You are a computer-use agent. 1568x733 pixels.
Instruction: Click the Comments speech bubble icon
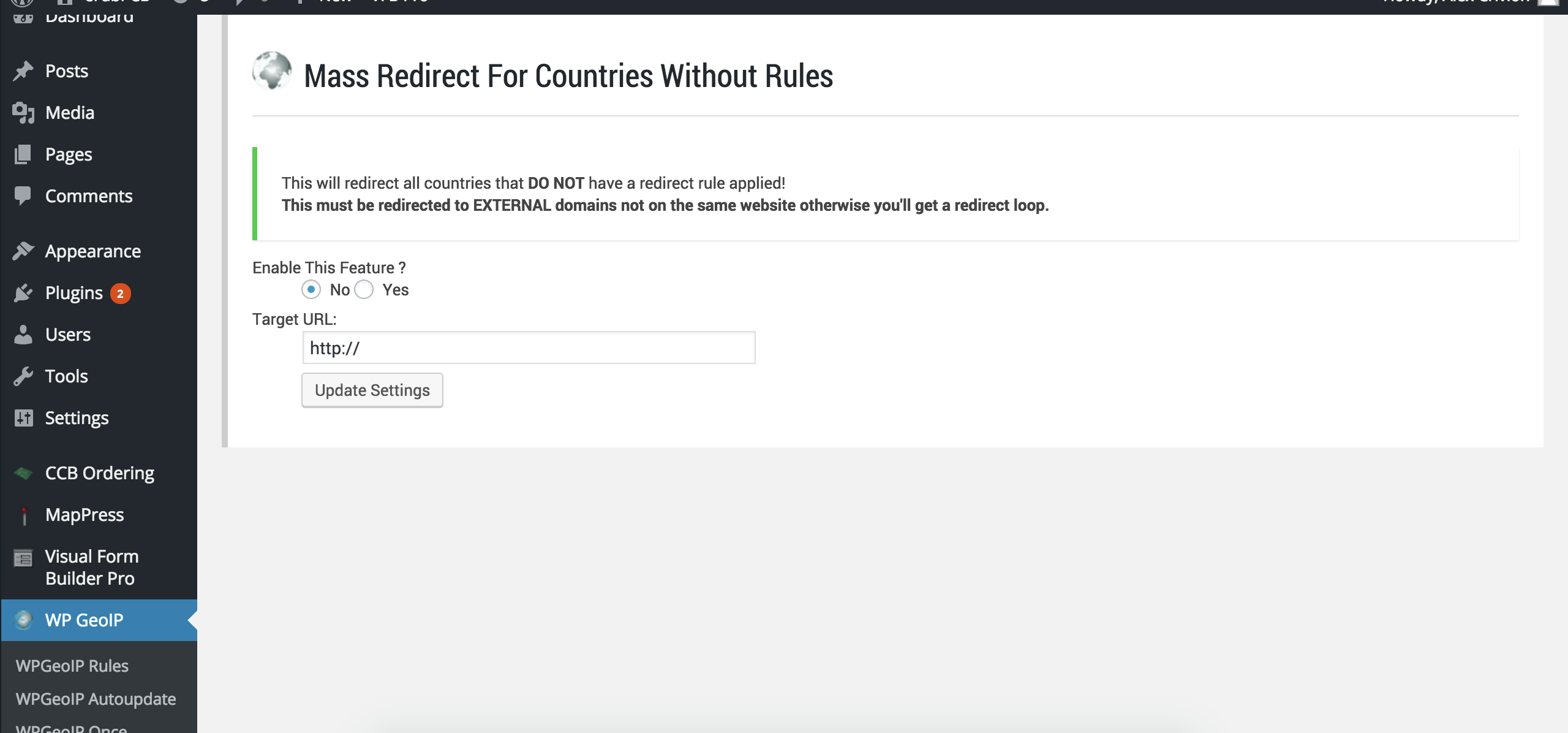coord(23,196)
